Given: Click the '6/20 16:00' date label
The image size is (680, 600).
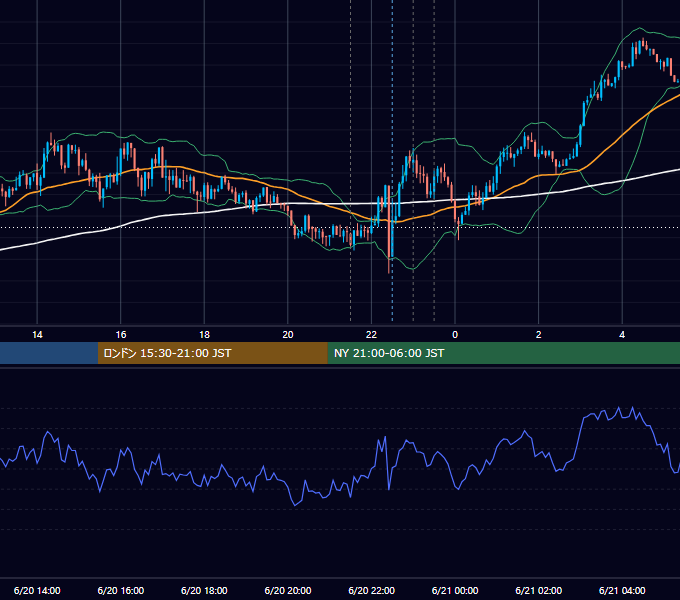Looking at the screenshot, I should coord(121,590).
